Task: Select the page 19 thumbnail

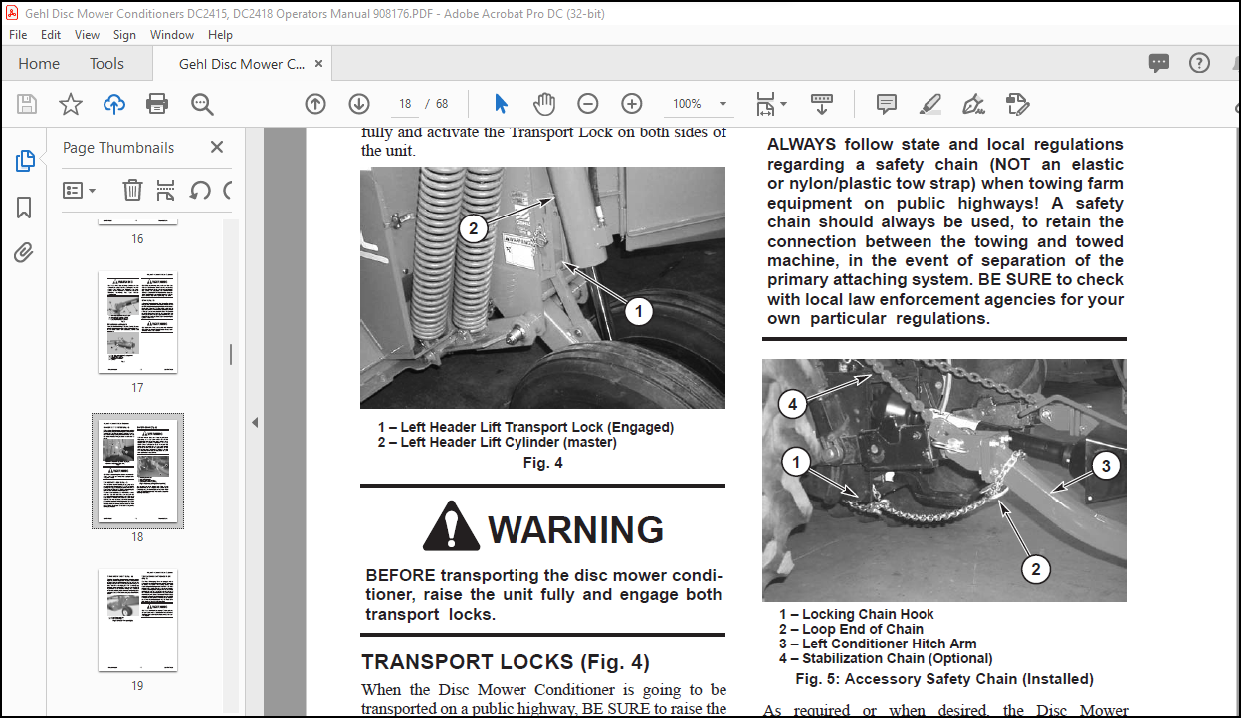Action: click(137, 620)
